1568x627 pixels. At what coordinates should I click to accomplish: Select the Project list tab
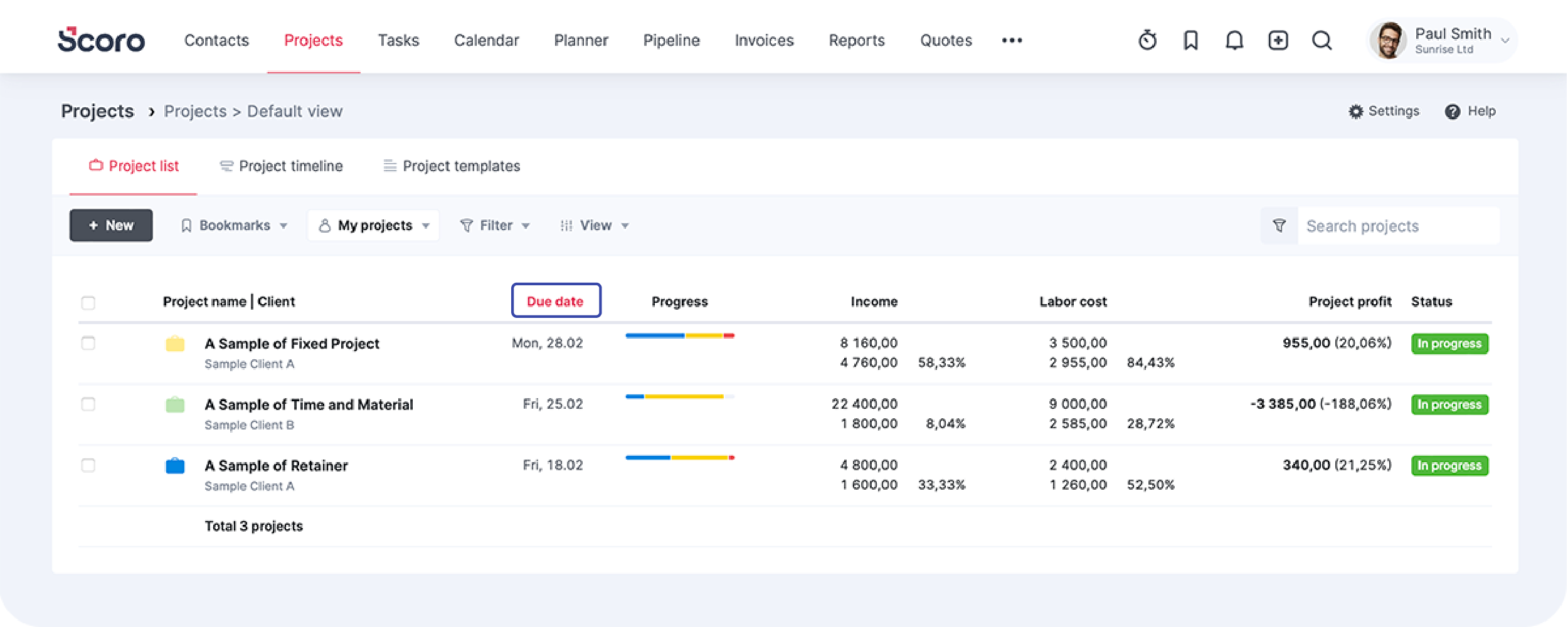pos(134,166)
